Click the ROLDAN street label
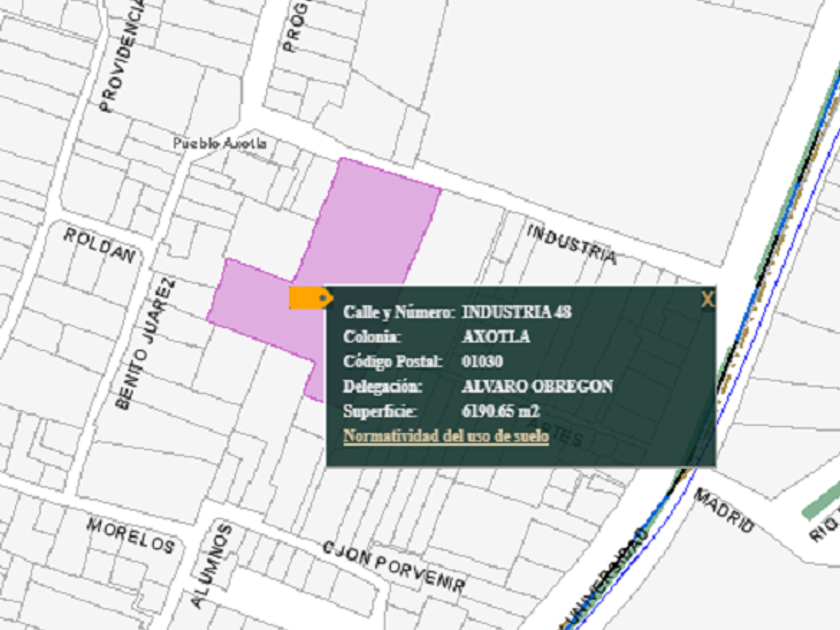The image size is (840, 630). (x=100, y=246)
